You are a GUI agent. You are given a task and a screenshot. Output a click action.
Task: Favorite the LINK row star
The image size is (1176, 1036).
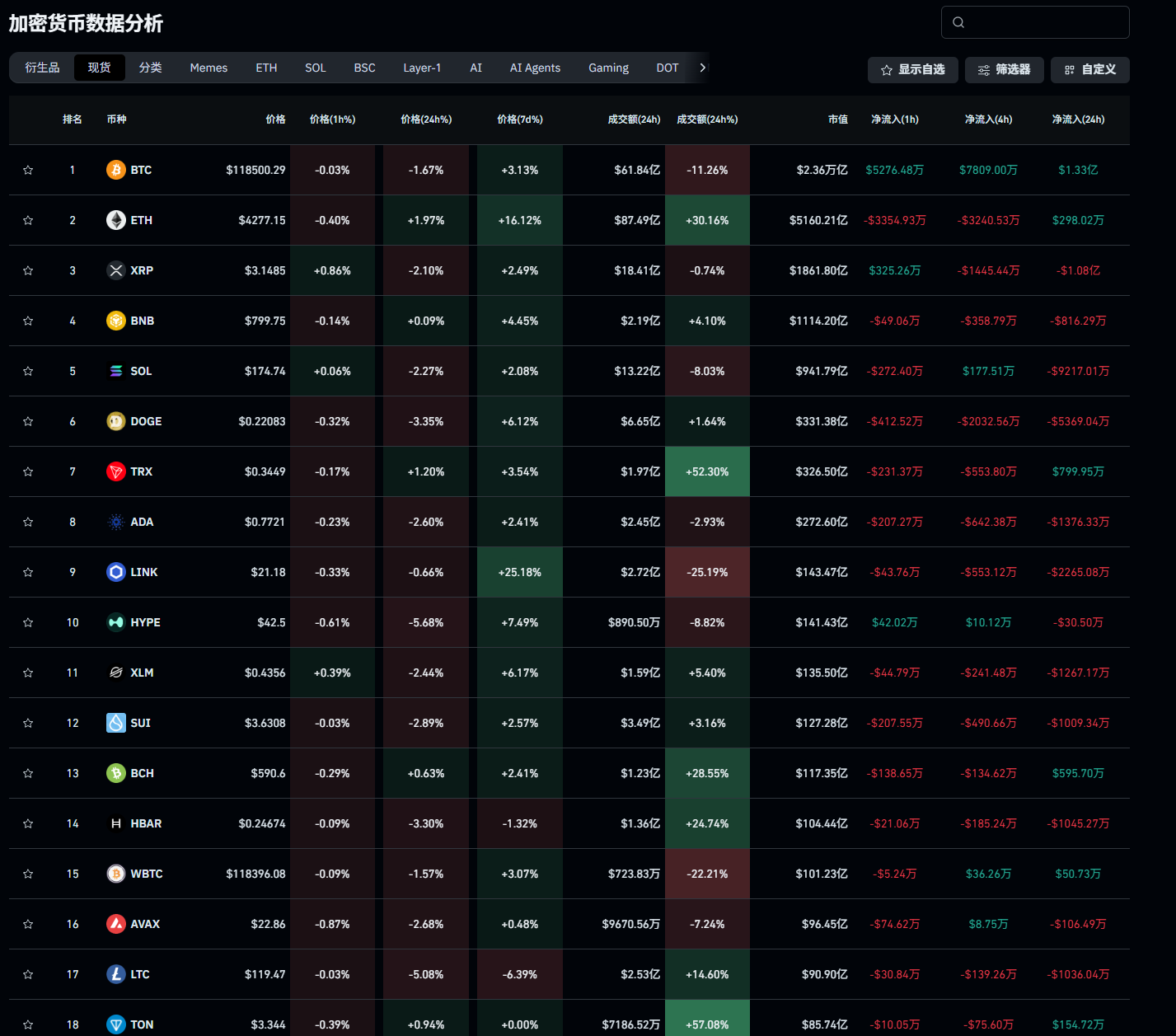(x=28, y=572)
